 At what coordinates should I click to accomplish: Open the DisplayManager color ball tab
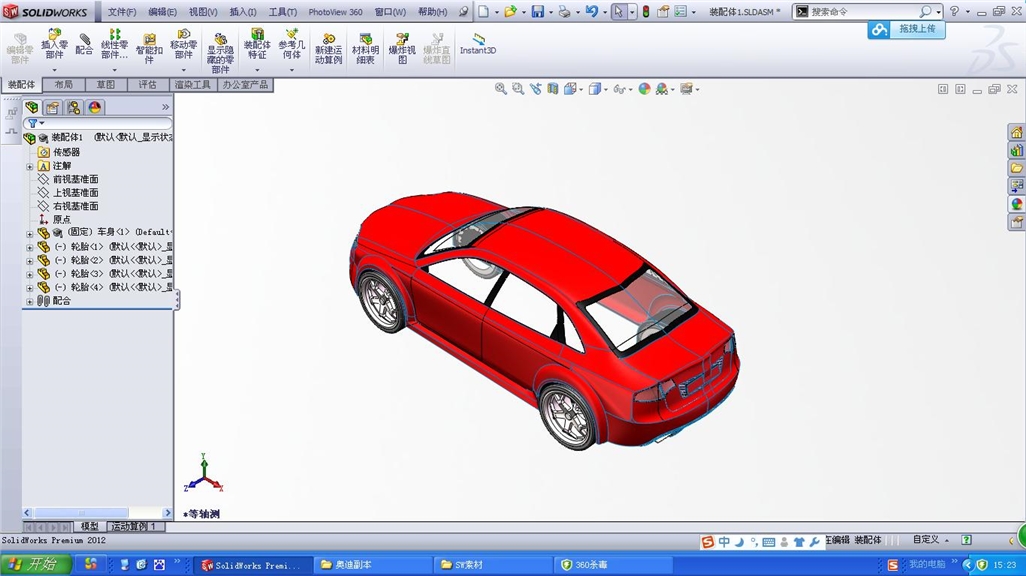(95, 107)
